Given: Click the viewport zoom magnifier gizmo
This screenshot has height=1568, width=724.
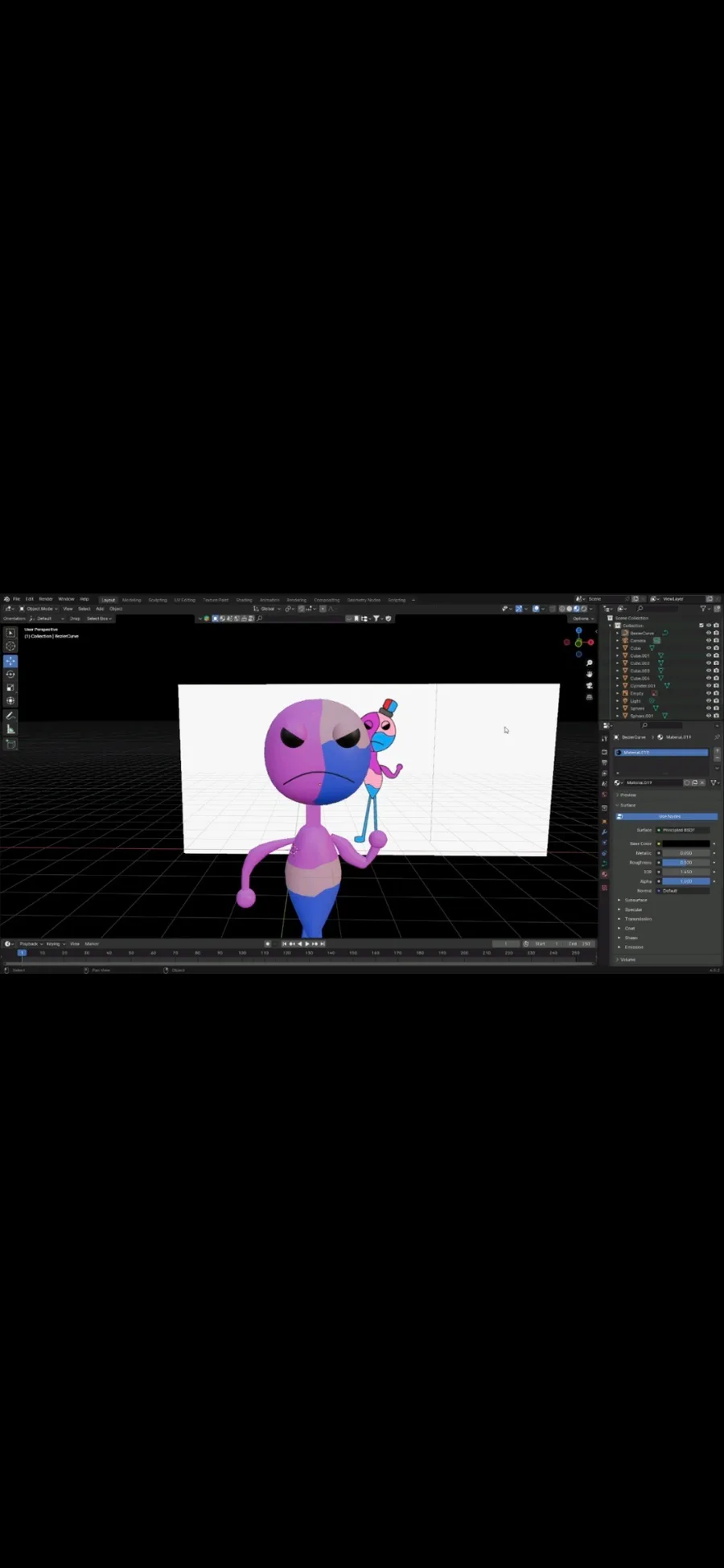Looking at the screenshot, I should tap(590, 663).
